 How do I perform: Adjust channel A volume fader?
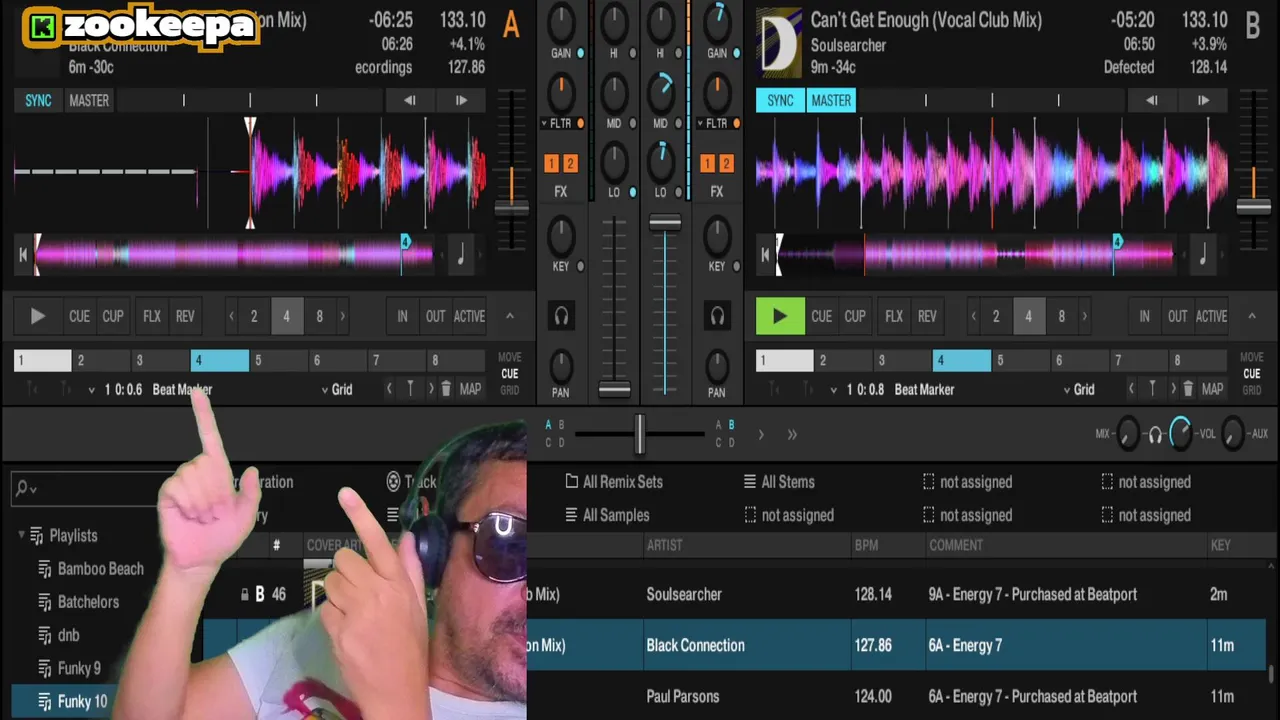614,389
